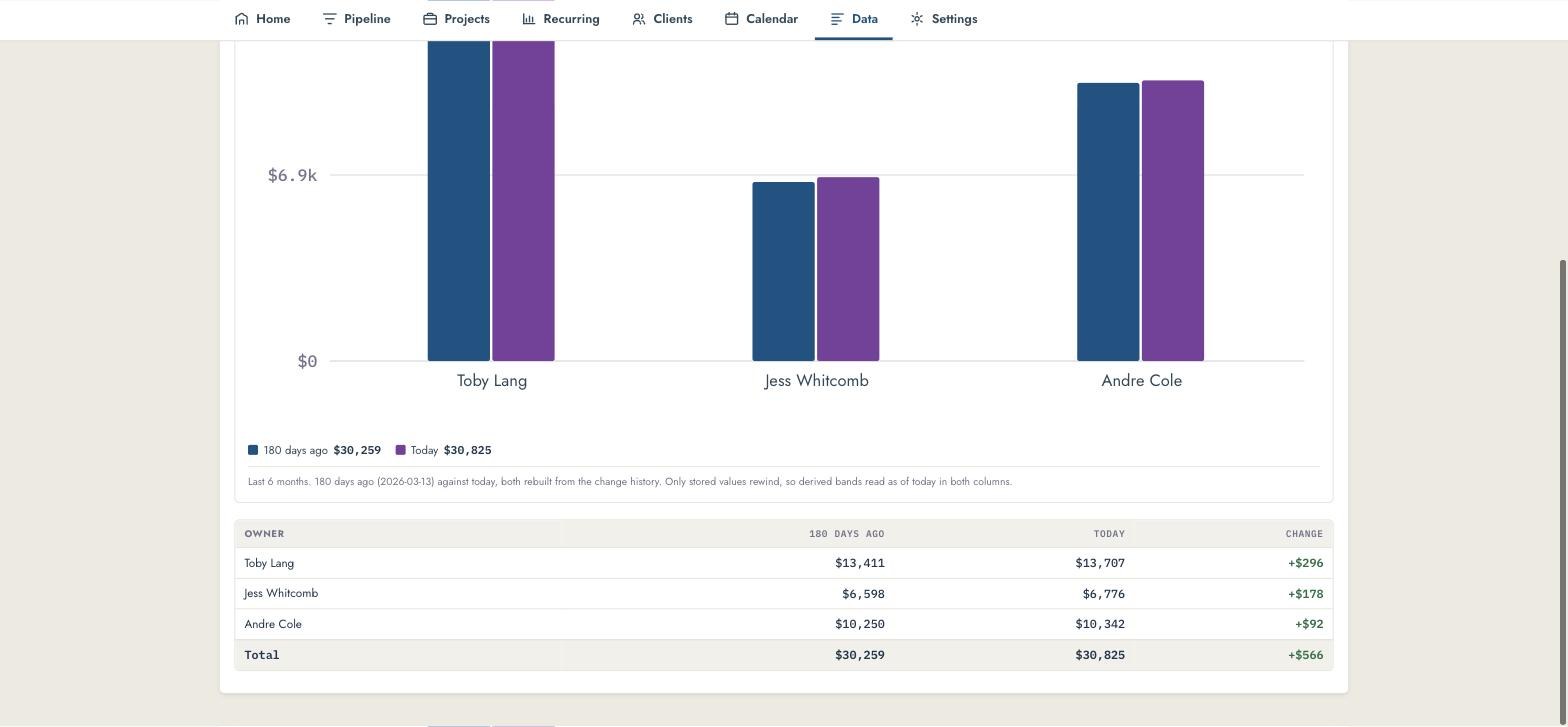
Task: Go to the Clients tab
Action: point(662,19)
